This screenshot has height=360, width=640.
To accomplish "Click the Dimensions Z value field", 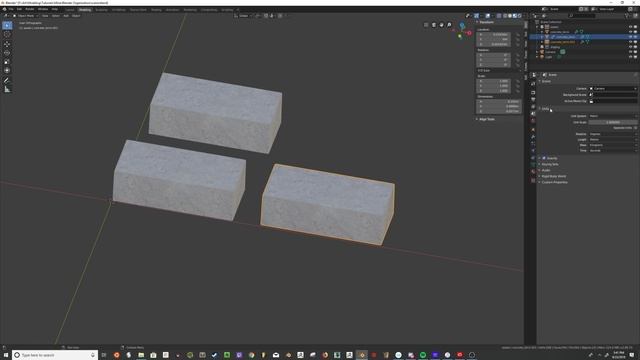I will coord(500,111).
